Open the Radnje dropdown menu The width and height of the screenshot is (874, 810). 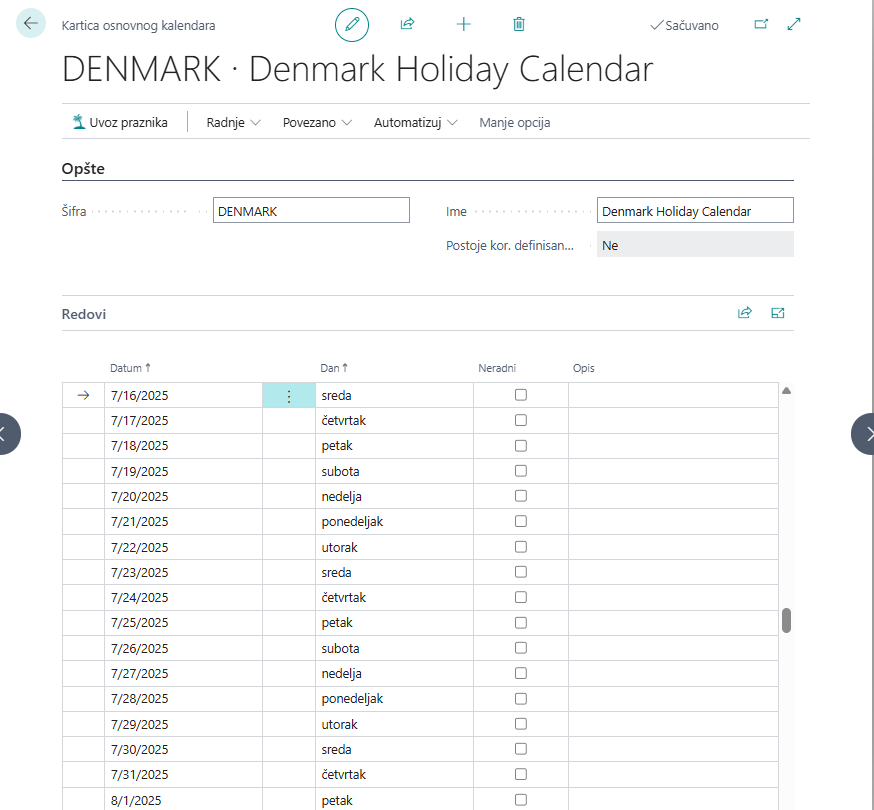[233, 123]
